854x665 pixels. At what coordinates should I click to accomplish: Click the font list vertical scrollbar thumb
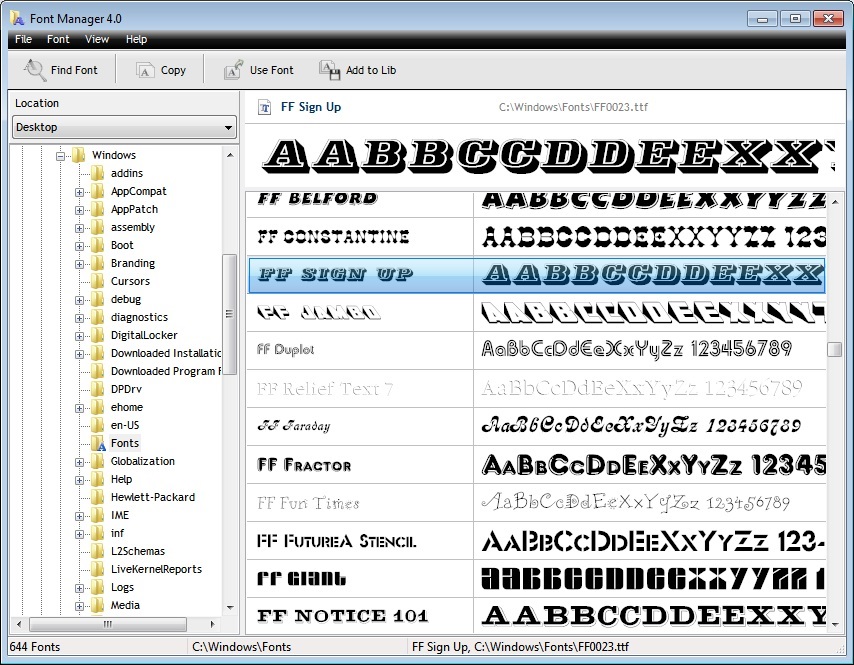pos(834,349)
